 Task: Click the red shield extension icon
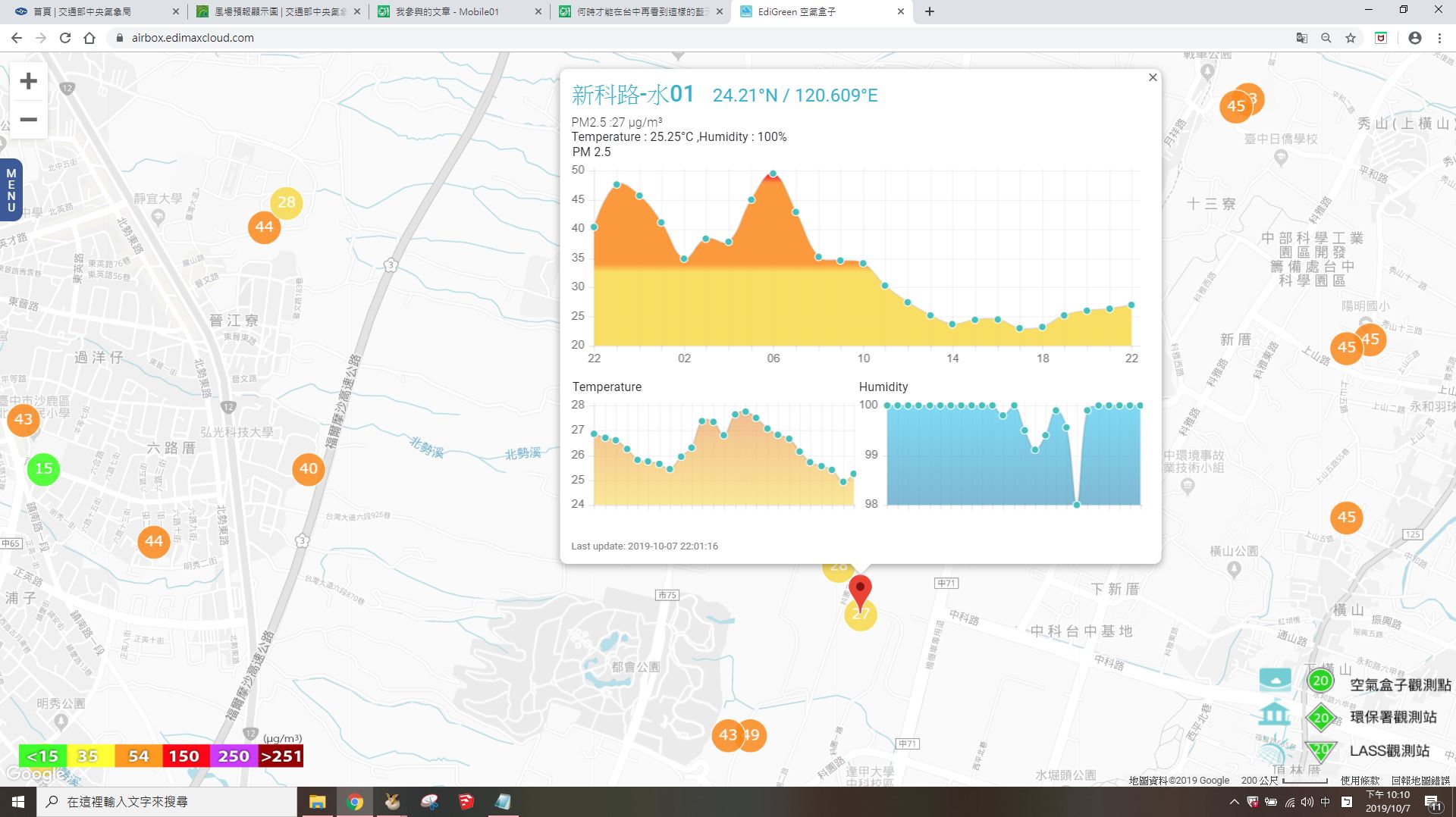click(x=1381, y=38)
